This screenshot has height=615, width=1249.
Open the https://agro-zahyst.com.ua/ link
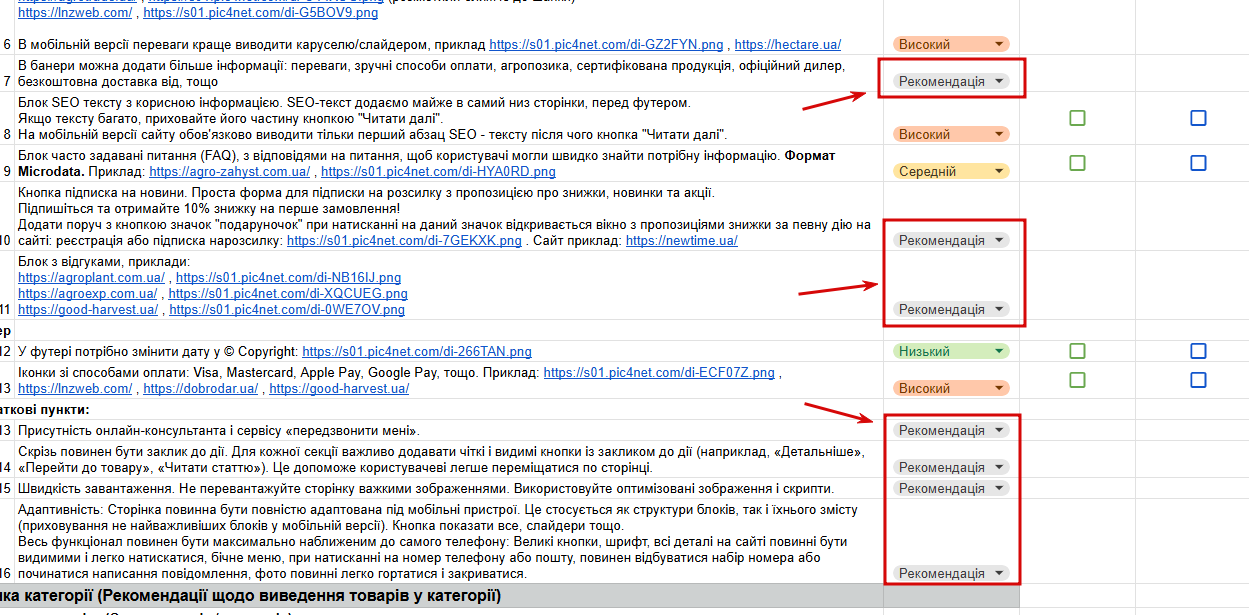click(229, 172)
